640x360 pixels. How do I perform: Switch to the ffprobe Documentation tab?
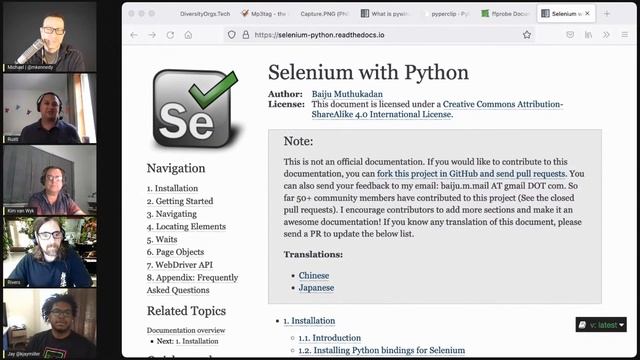click(x=505, y=13)
